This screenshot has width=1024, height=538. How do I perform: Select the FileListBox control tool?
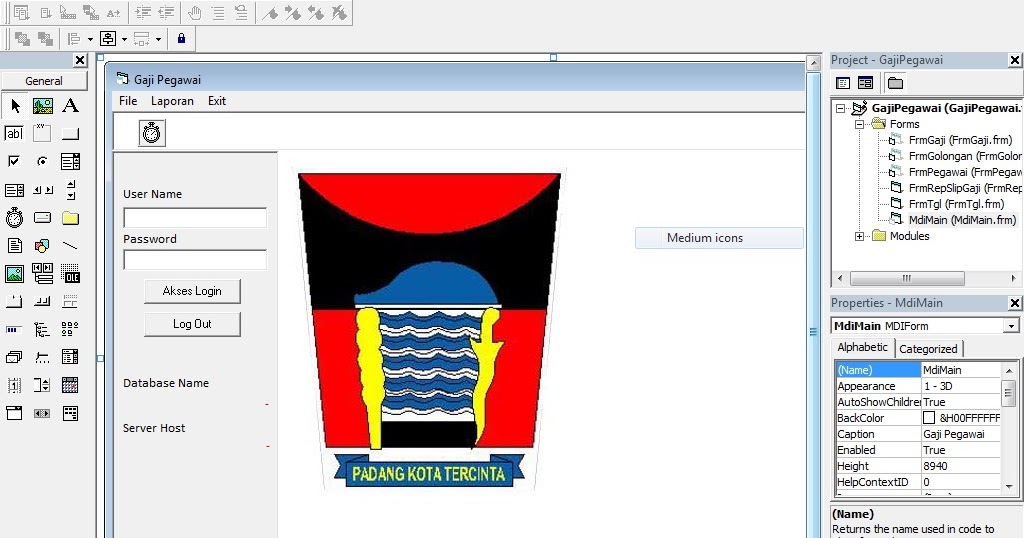14,245
